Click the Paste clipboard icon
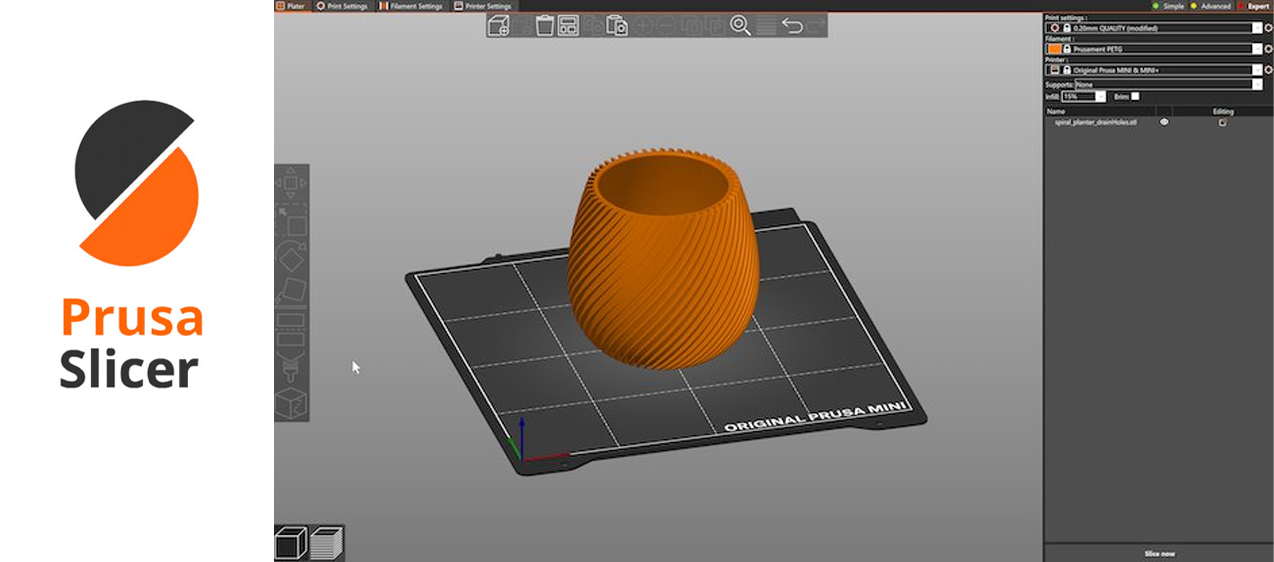Viewport: 1274px width, 562px height. 617,25
